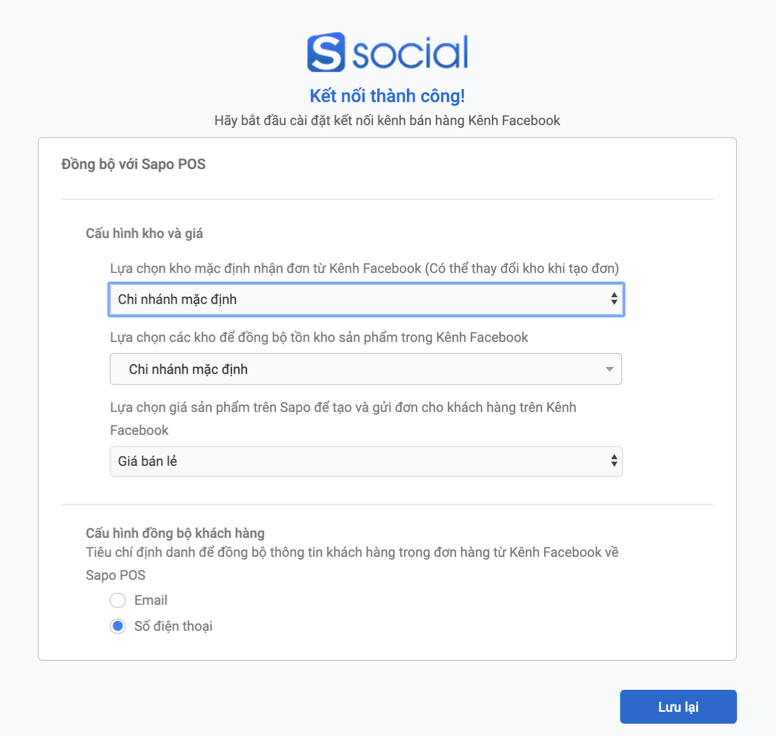Click the 'Lựa chọn các kho để đồng bộ tồn kho' label
Viewport: 777px width, 736px height.
(319, 338)
